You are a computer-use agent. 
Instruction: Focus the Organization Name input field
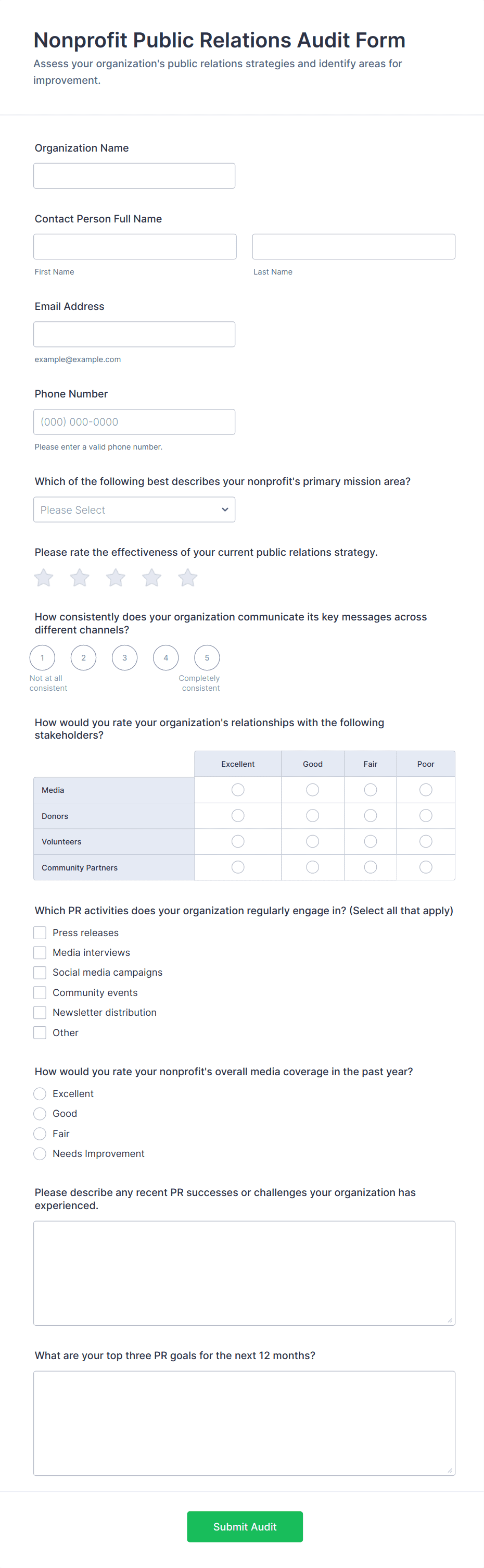click(x=134, y=176)
